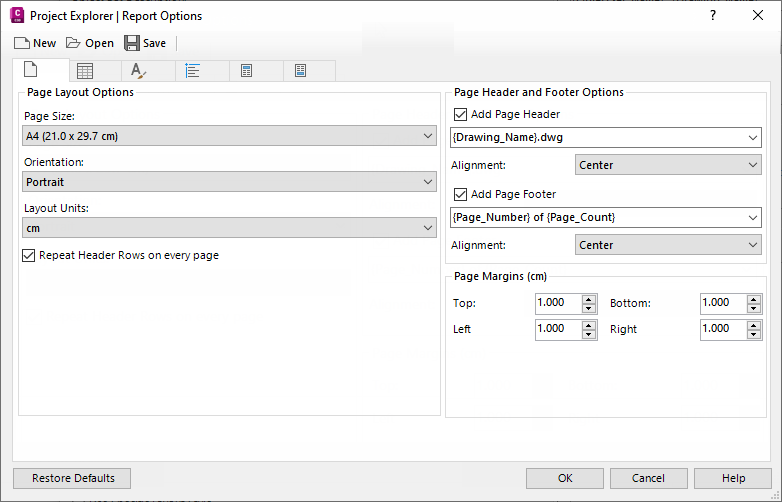782x502 pixels.
Task: Click the New report options button
Action: [35, 43]
